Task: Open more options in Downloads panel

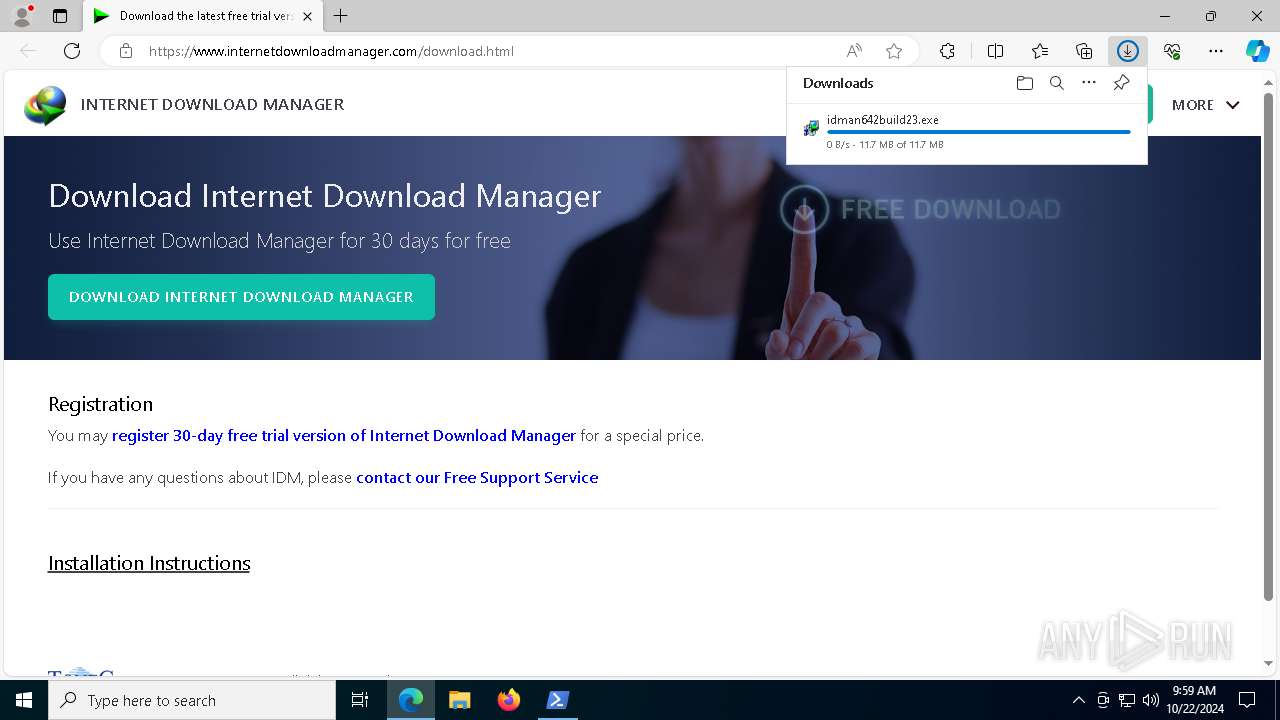Action: [x=1089, y=83]
